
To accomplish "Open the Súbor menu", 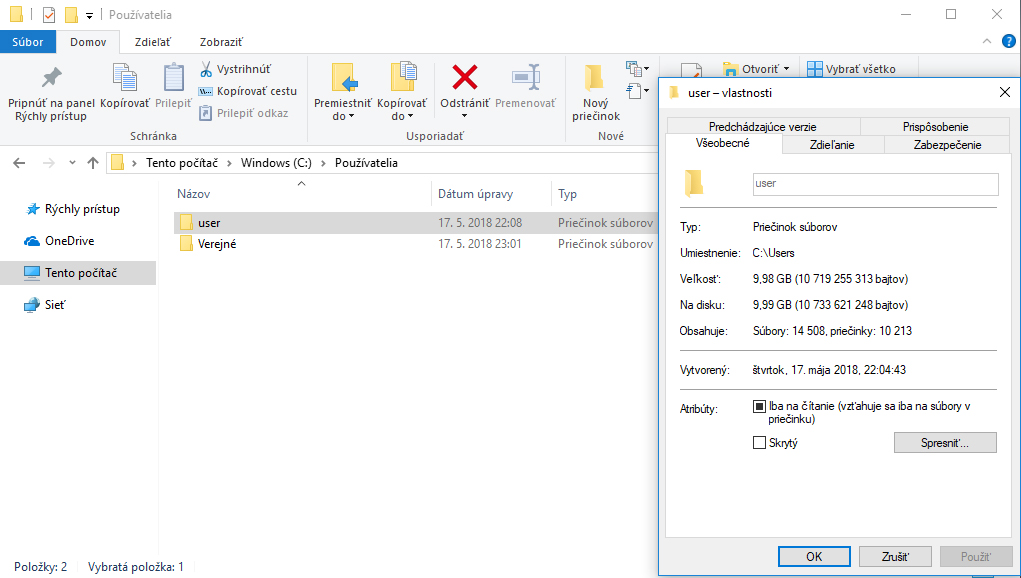I will (27, 42).
